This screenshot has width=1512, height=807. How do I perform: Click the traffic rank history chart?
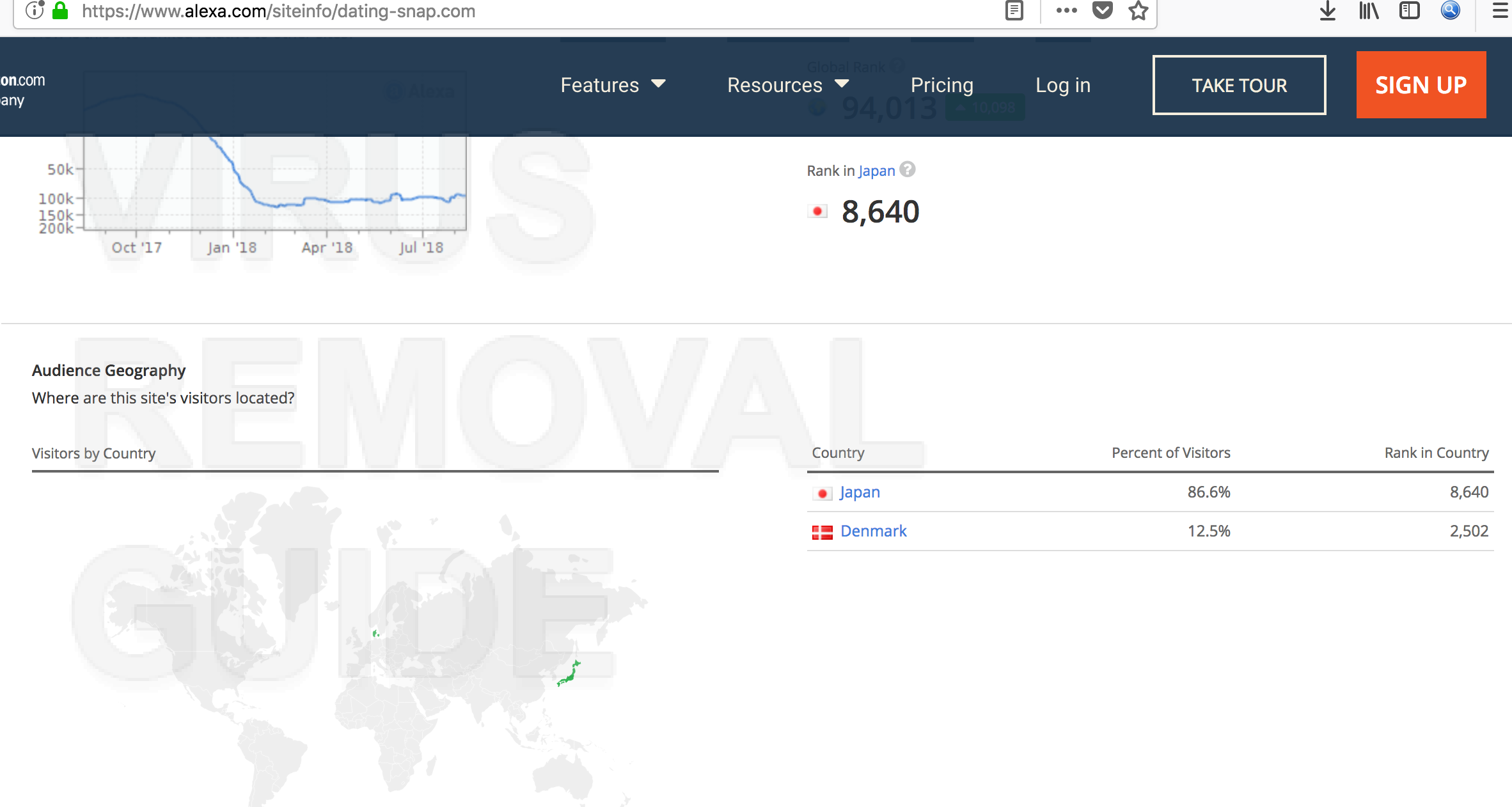click(275, 182)
